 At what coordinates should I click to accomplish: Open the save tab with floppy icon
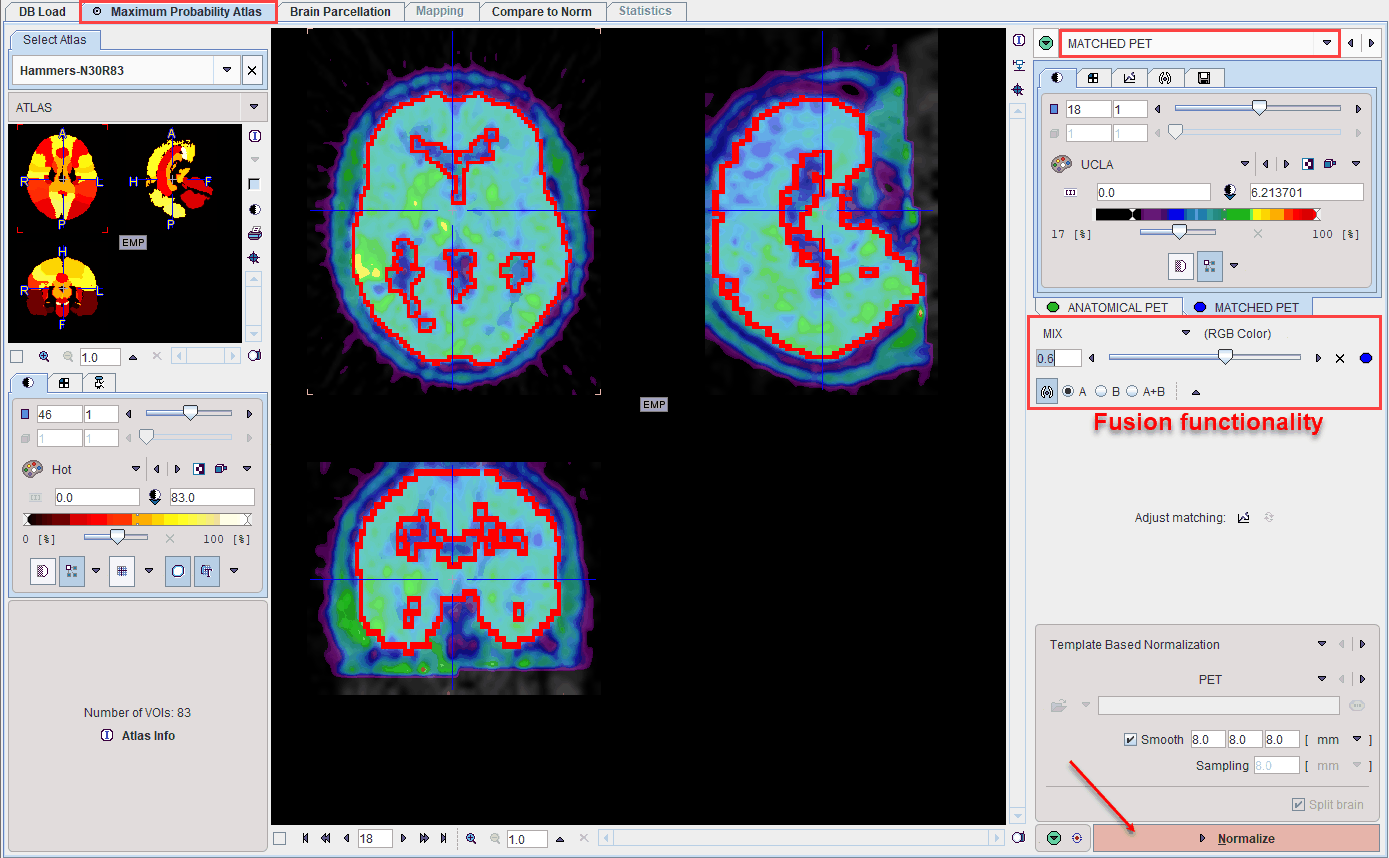(x=1203, y=77)
